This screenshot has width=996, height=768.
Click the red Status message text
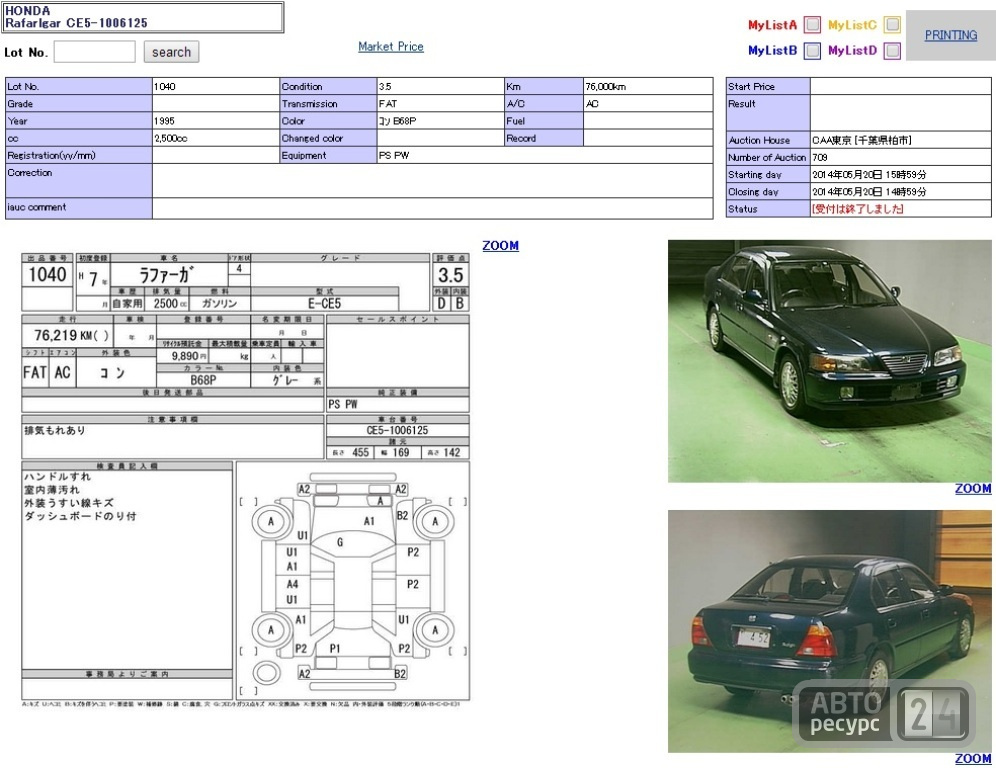(x=858, y=208)
